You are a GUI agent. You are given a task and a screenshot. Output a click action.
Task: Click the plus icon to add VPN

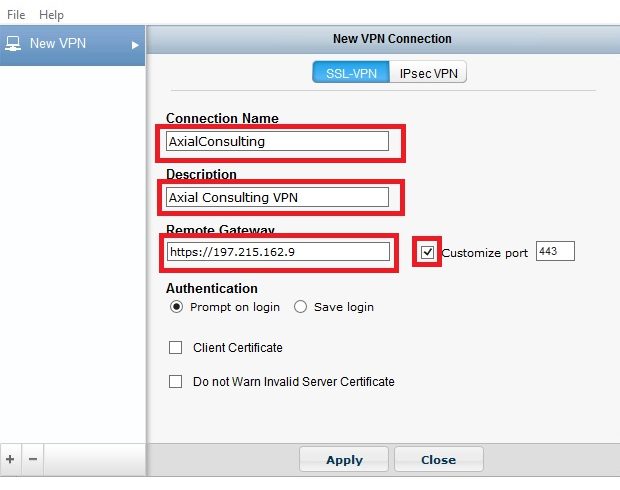point(10,459)
